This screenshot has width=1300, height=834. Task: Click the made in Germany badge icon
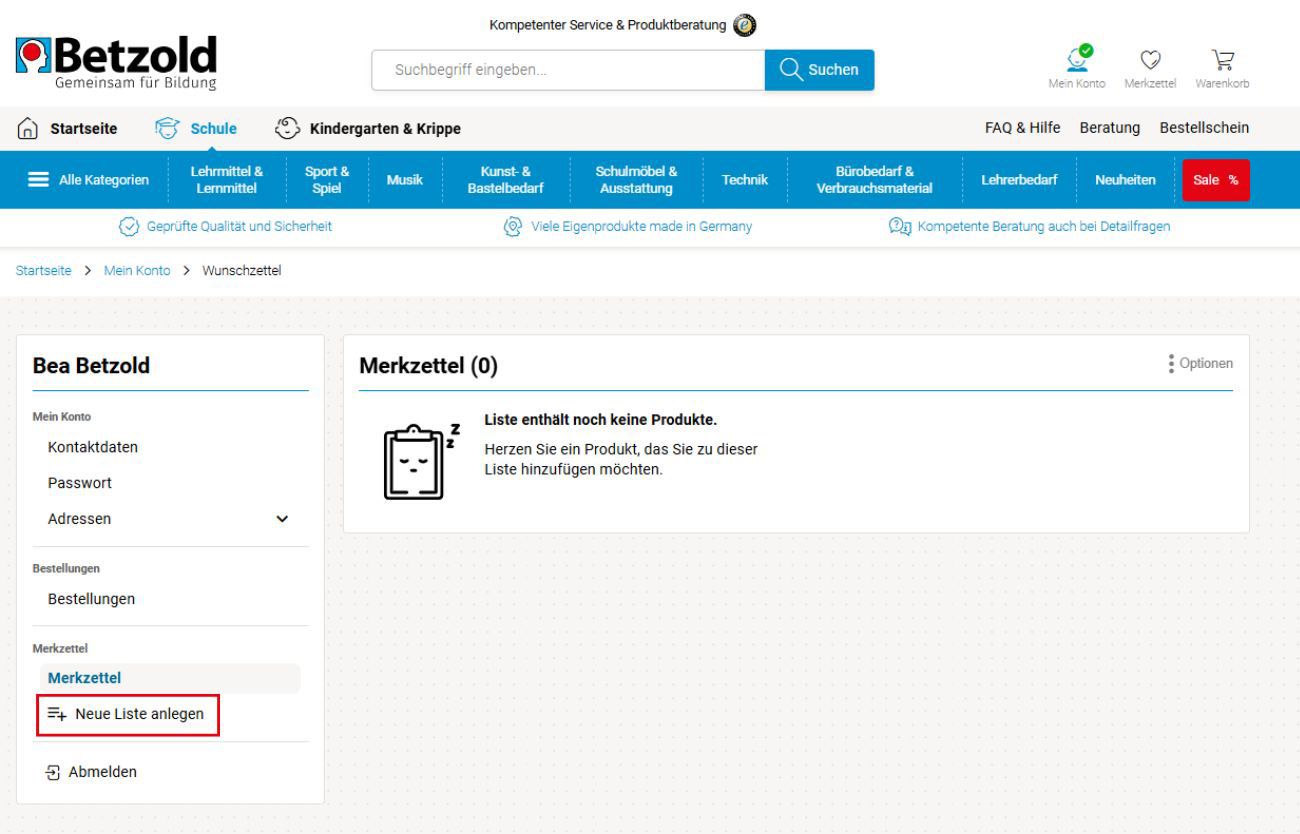point(513,227)
